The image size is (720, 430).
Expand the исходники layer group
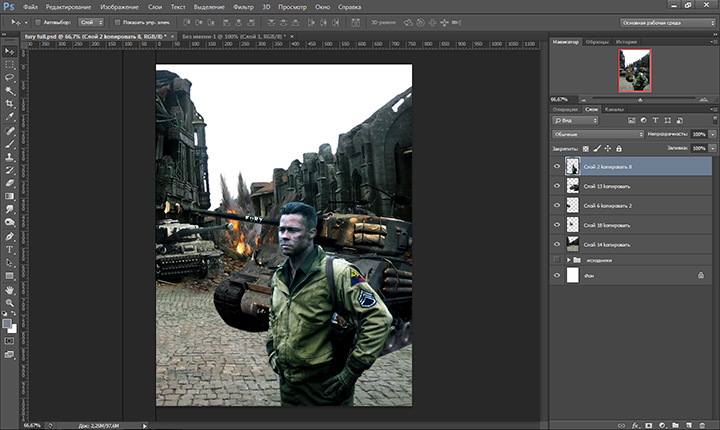pos(569,259)
